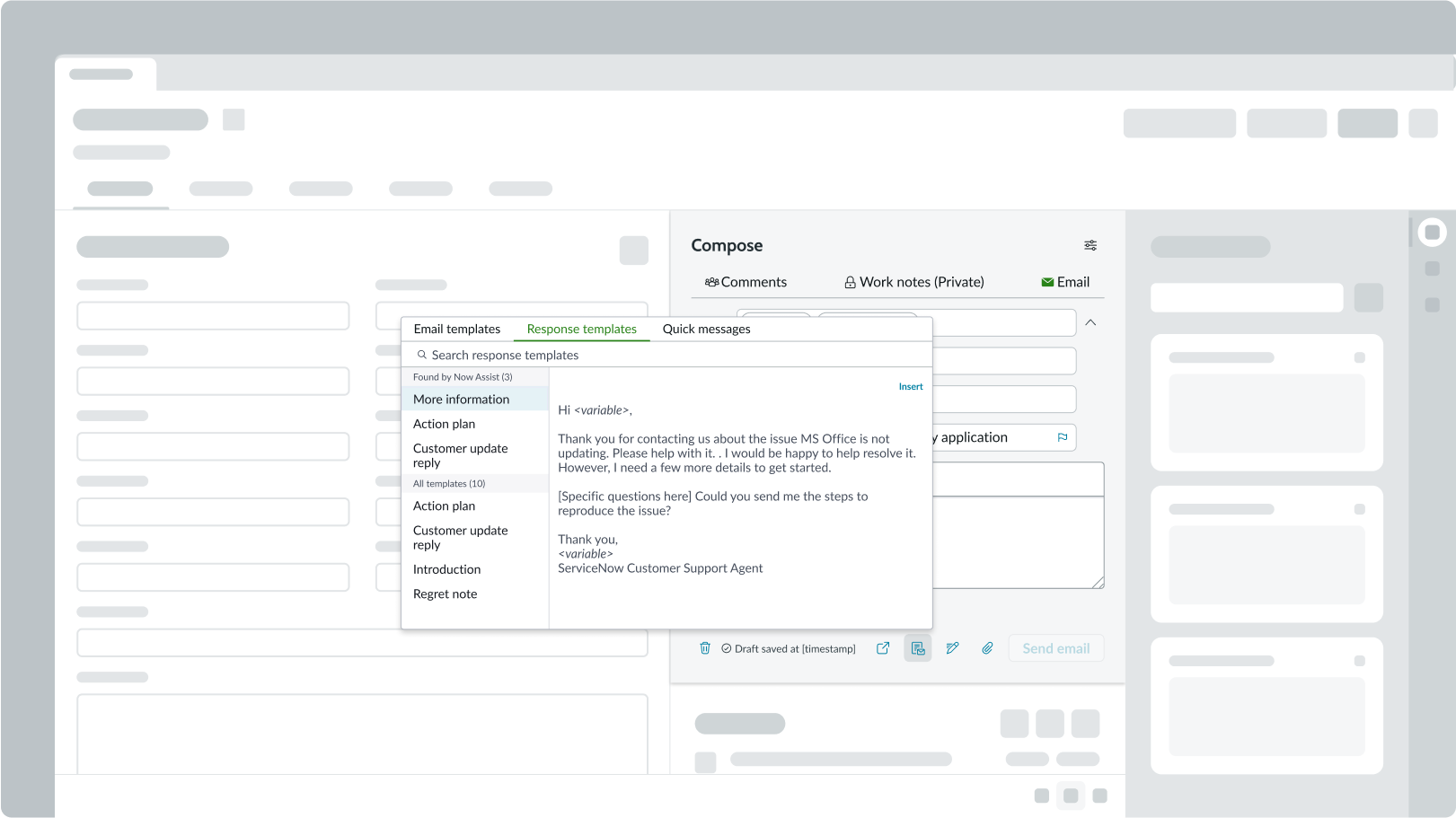This screenshot has width=1456, height=818.
Task: Click the pen editor icon beside the paperclip
Action: (x=952, y=648)
